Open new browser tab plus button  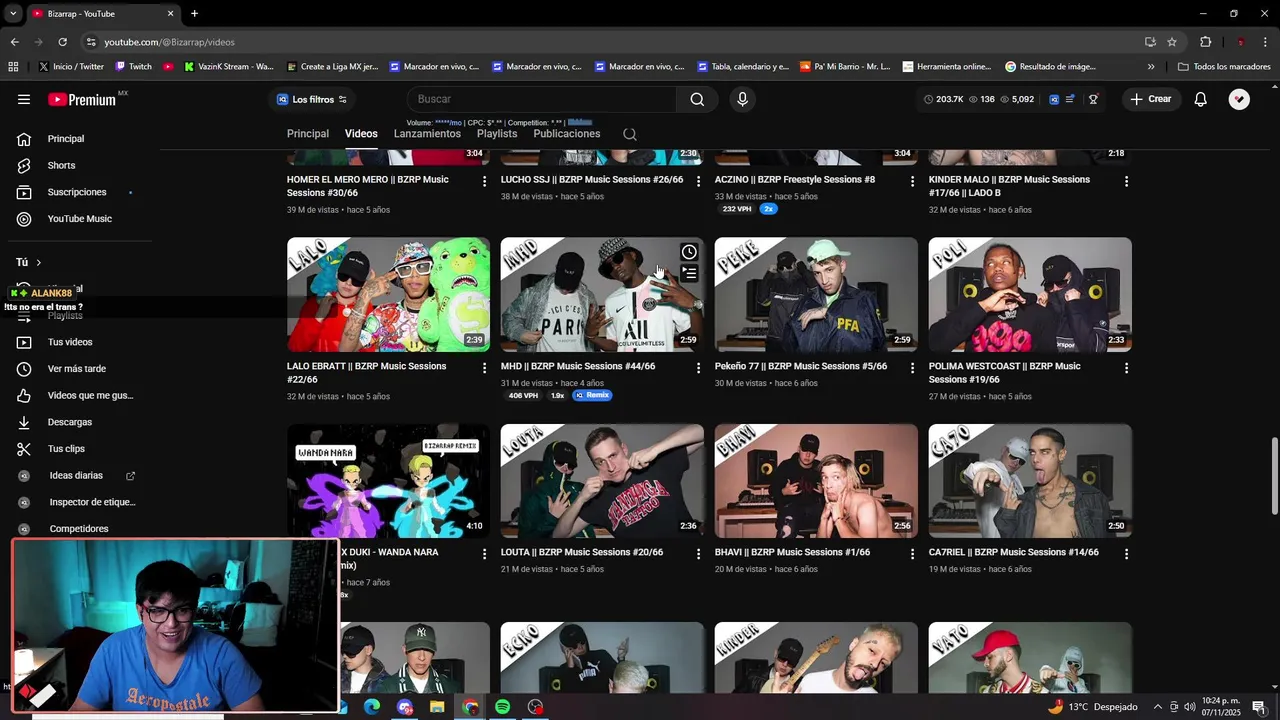[194, 14]
